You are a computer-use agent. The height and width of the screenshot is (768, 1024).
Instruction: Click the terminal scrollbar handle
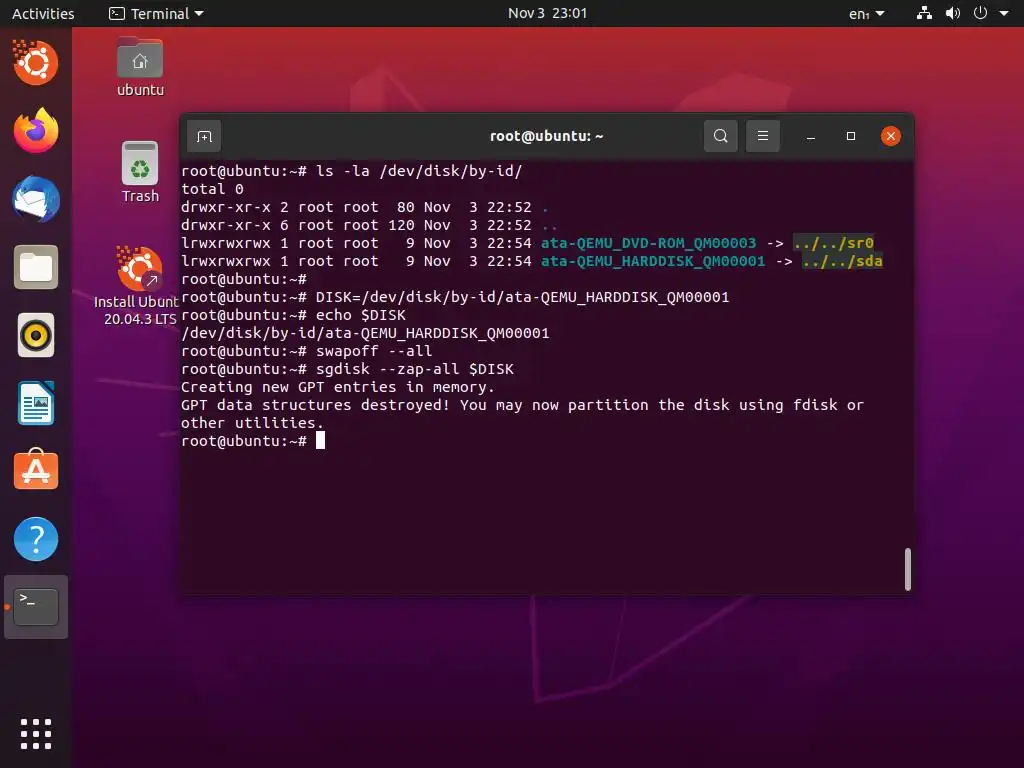[908, 569]
